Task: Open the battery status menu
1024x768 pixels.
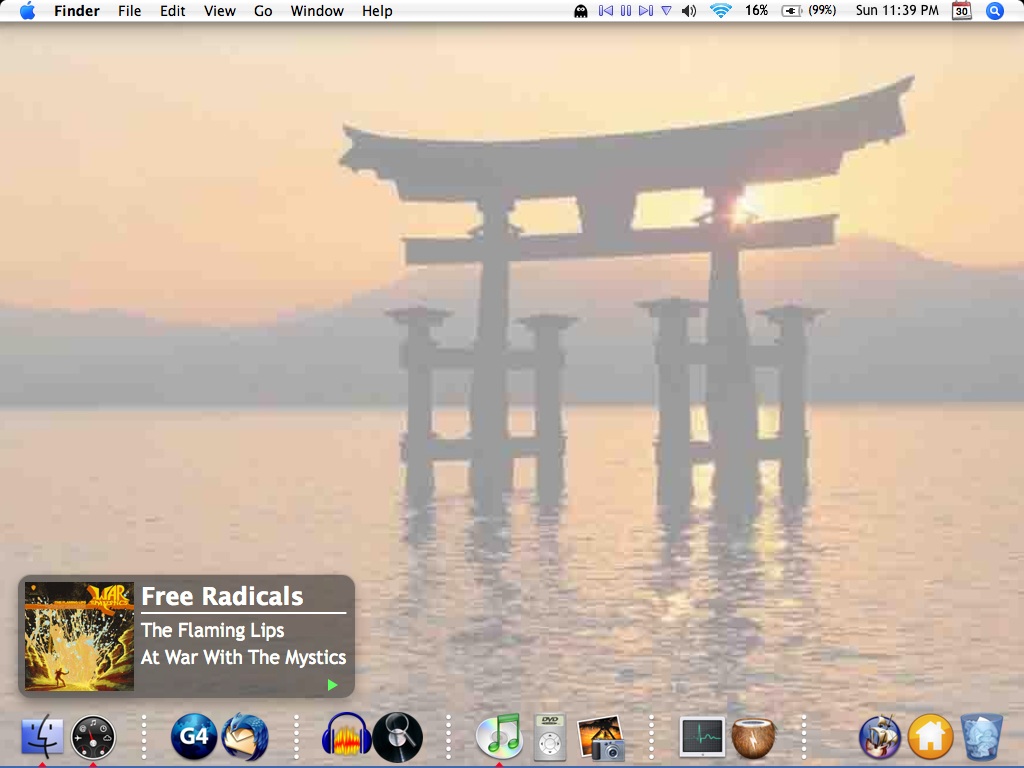Action: (x=792, y=11)
